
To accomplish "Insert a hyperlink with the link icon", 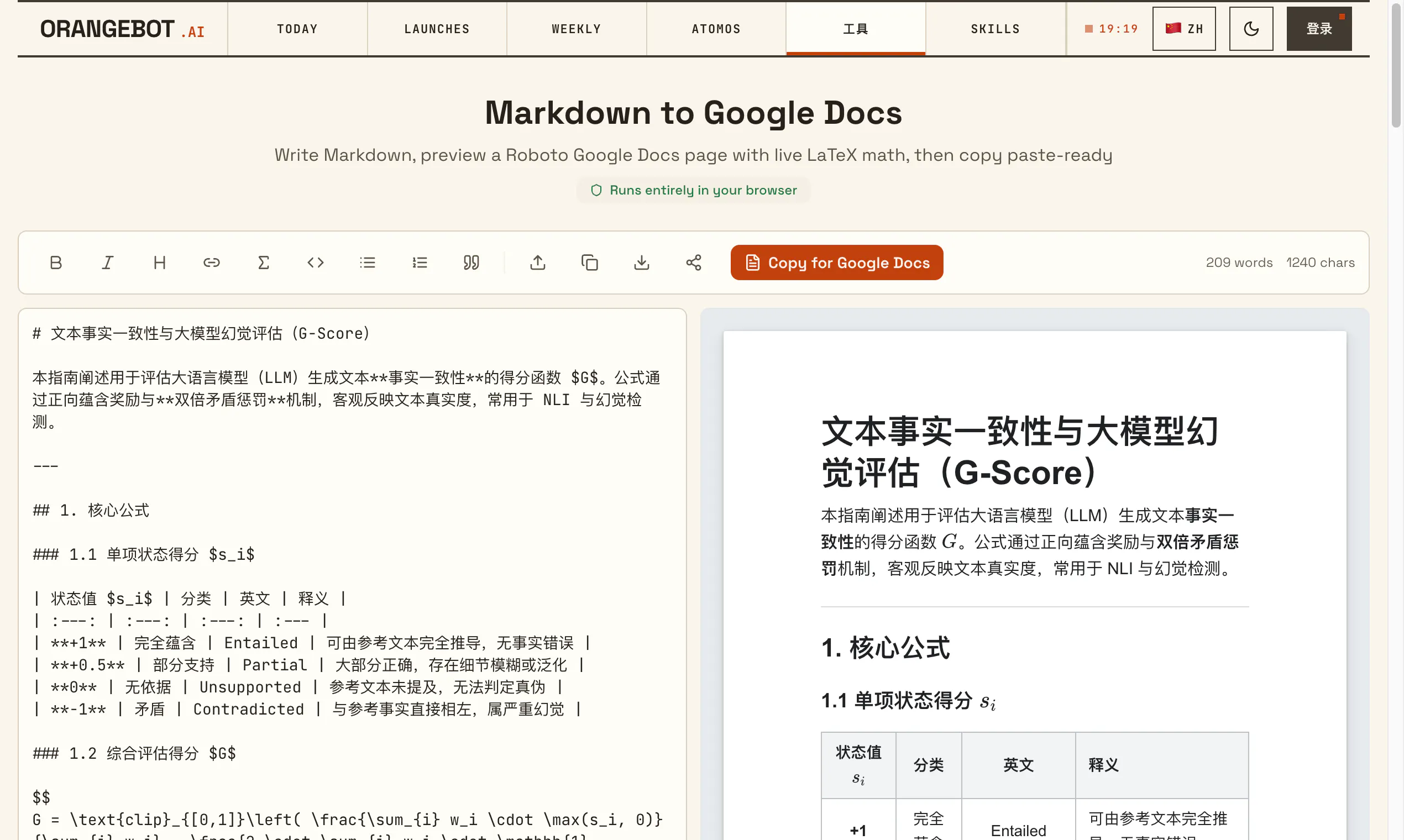I will tap(211, 262).
